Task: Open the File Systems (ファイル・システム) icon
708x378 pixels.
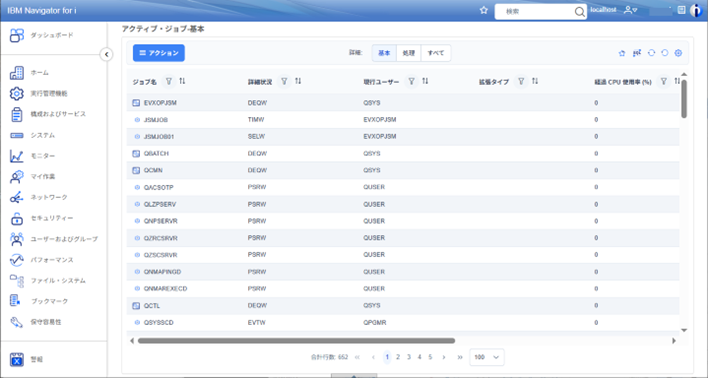Action: pyautogui.click(x=17, y=281)
